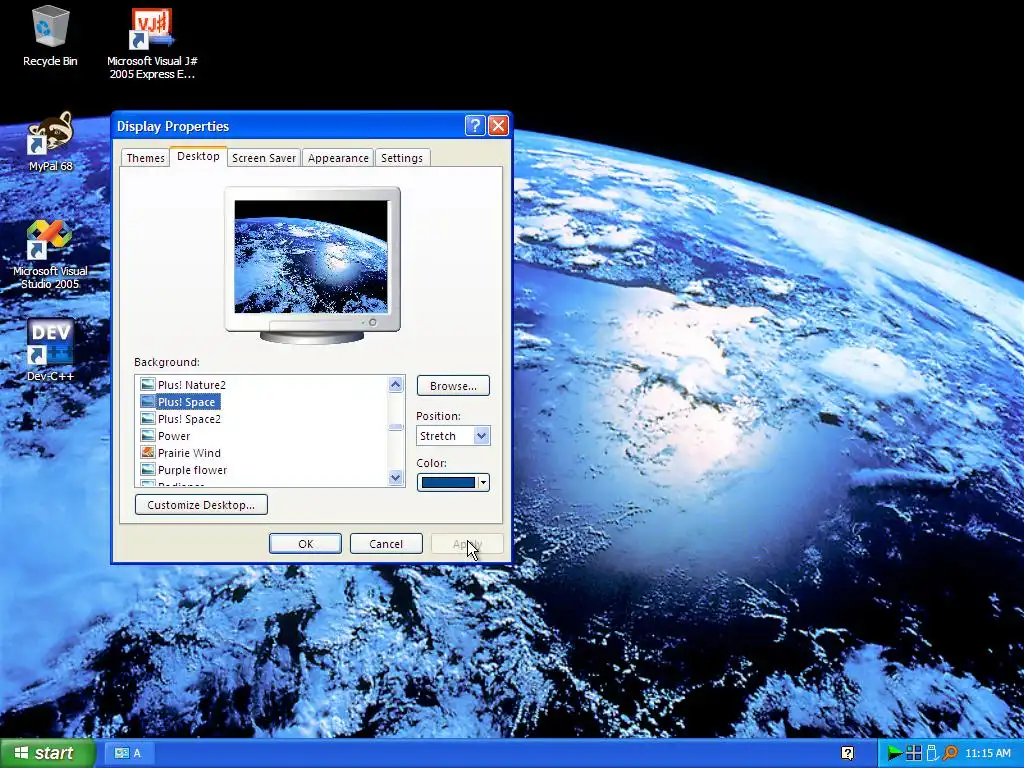Viewport: 1024px width, 768px height.
Task: Choose Plus! Nature2 background entry
Action: pos(191,385)
